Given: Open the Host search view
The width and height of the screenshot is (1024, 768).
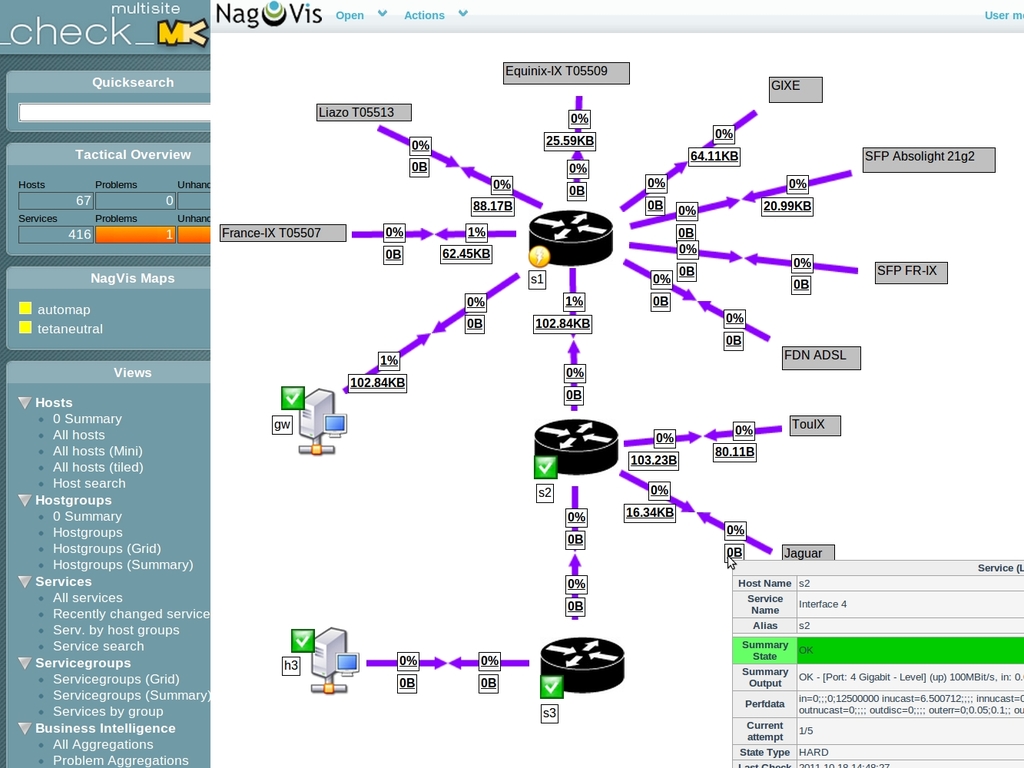Looking at the screenshot, I should (x=89, y=484).
